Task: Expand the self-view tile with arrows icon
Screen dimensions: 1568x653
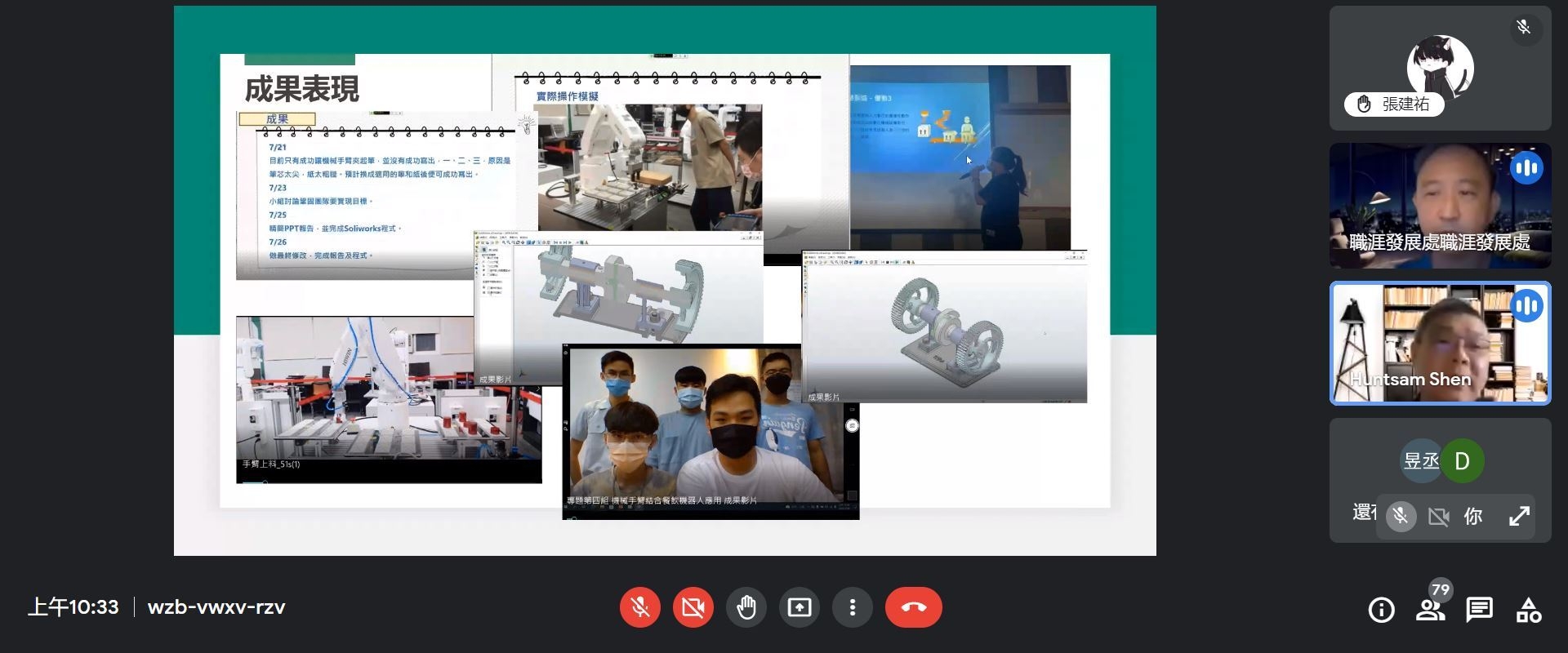Action: pyautogui.click(x=1519, y=516)
